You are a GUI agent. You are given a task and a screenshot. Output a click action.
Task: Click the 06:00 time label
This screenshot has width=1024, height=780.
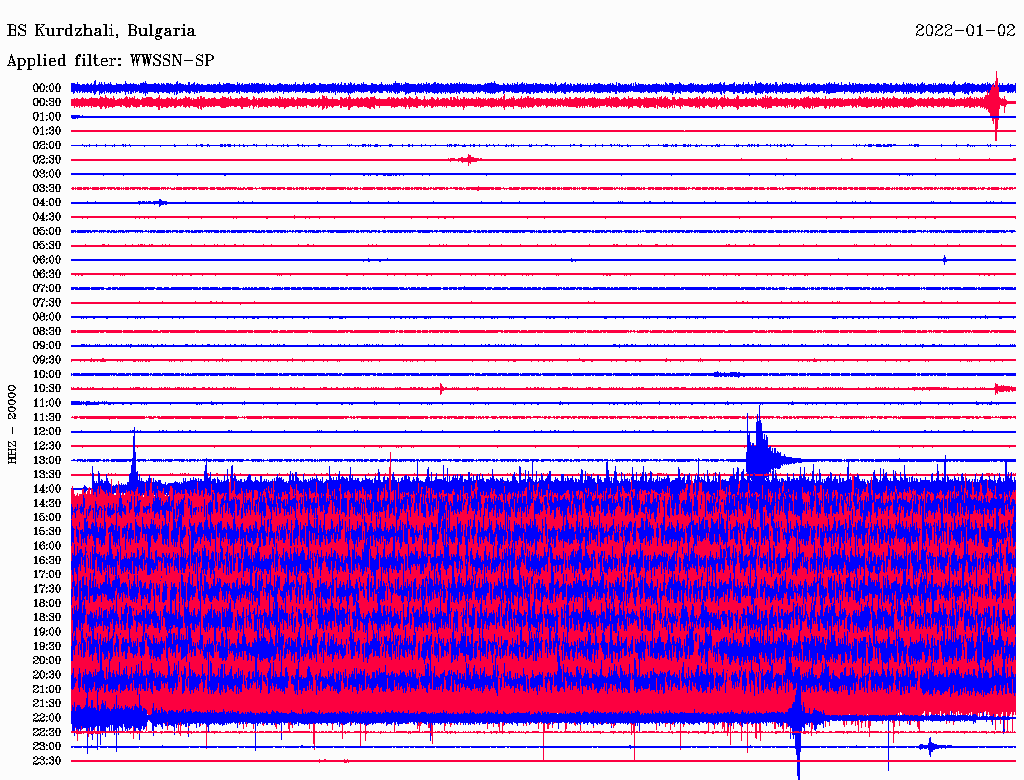[x=47, y=260]
